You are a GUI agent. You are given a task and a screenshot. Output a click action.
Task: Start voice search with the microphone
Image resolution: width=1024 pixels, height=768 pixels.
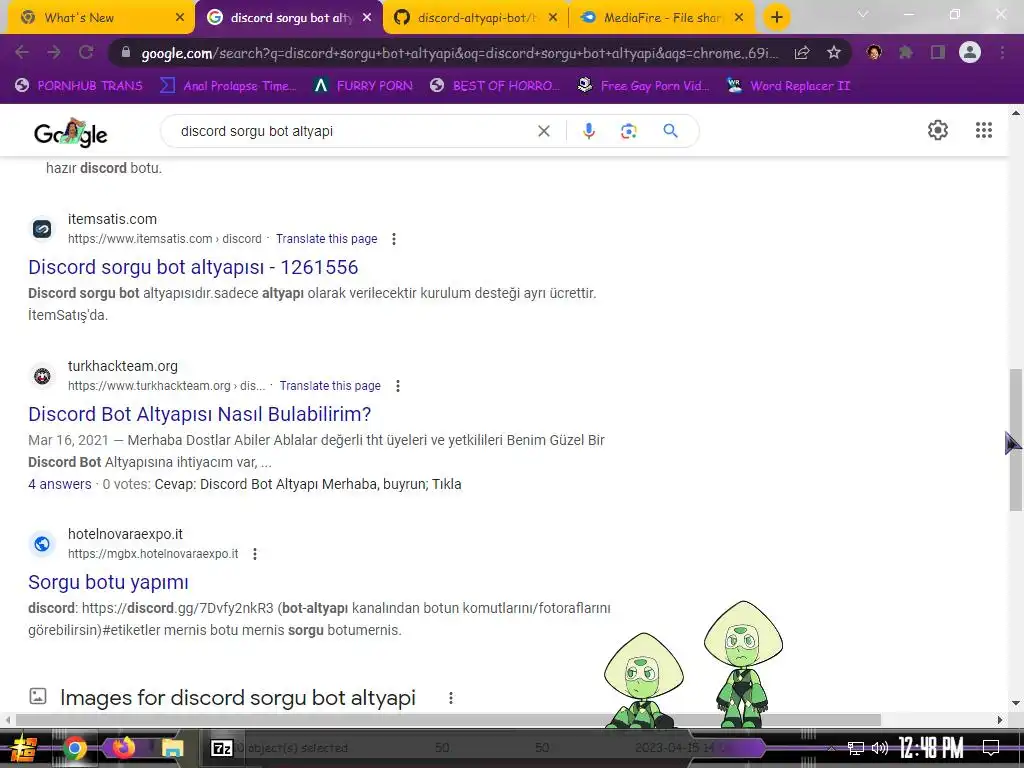point(588,131)
